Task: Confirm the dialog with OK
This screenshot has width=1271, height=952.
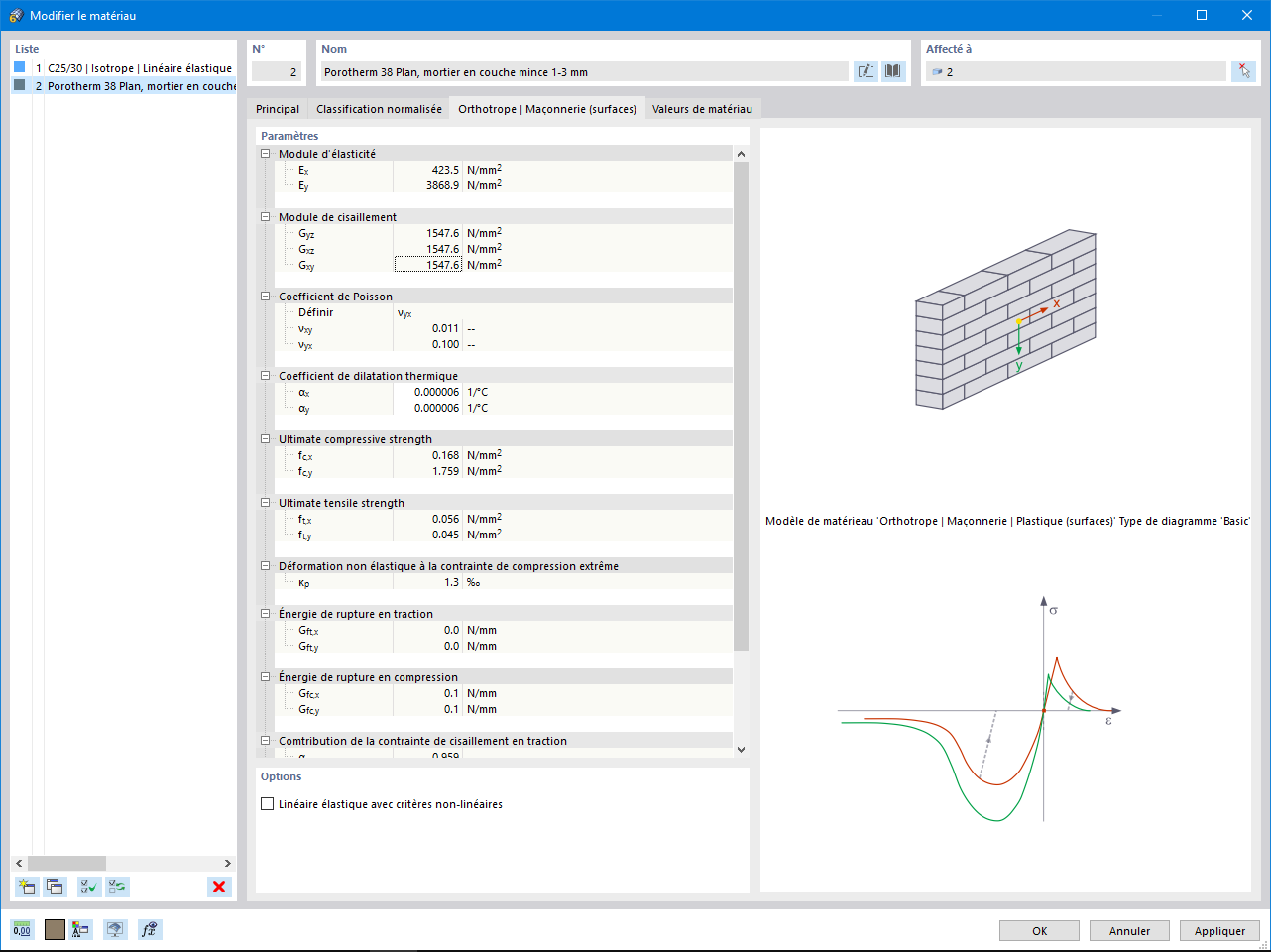Action: click(x=1039, y=931)
